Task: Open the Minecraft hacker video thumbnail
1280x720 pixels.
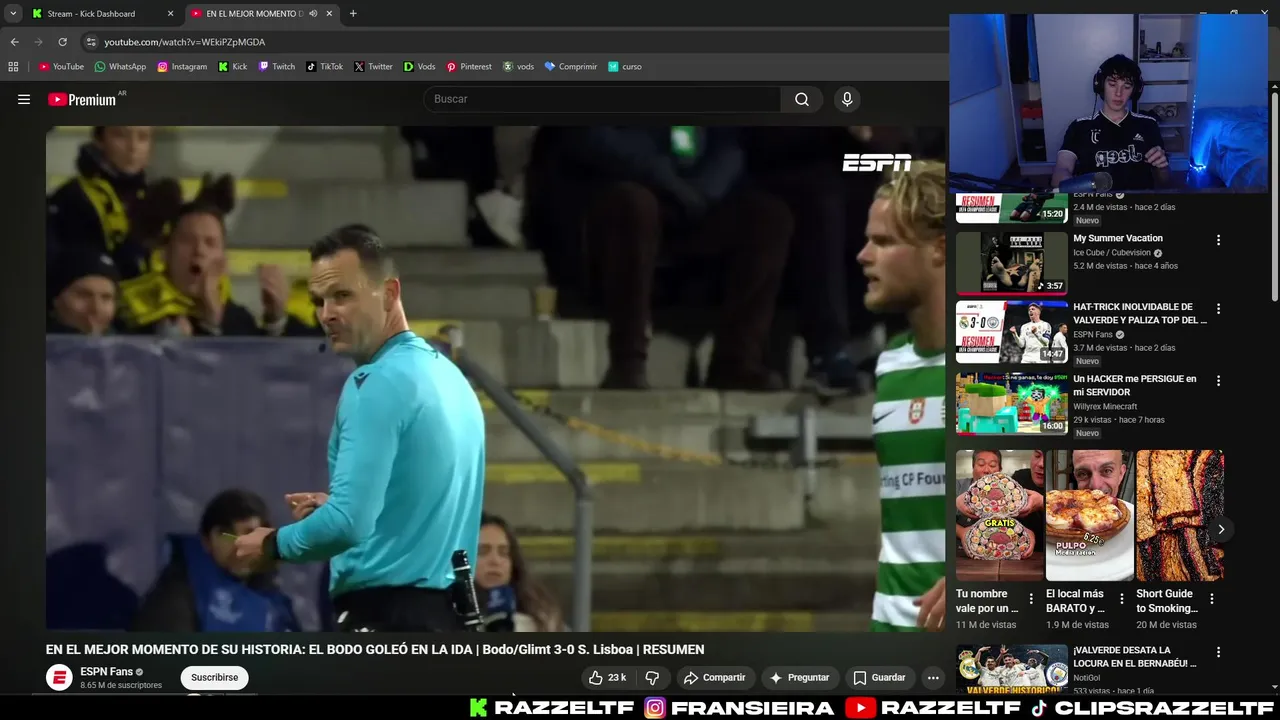Action: 1012,404
